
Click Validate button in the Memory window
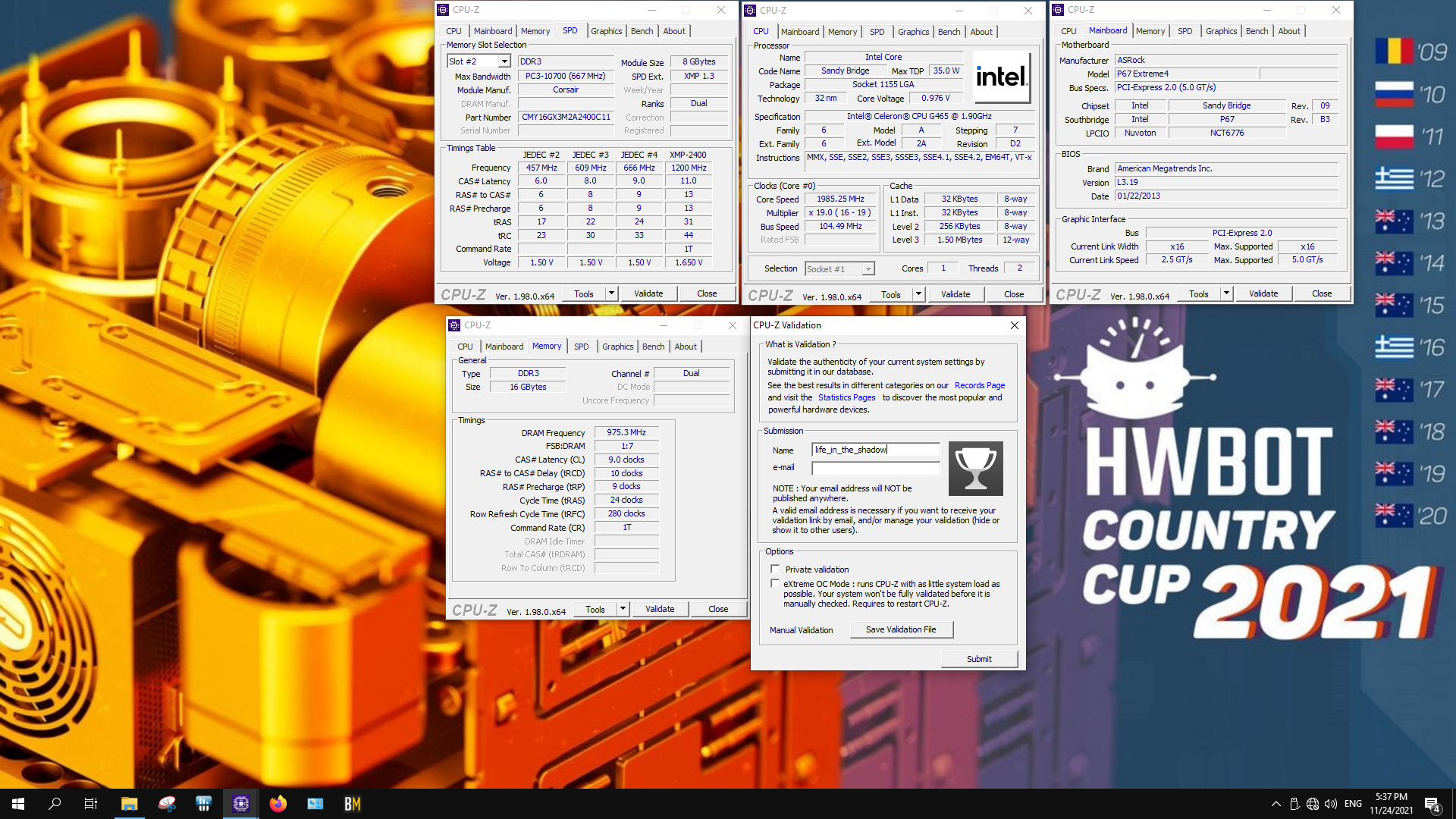[x=660, y=609]
